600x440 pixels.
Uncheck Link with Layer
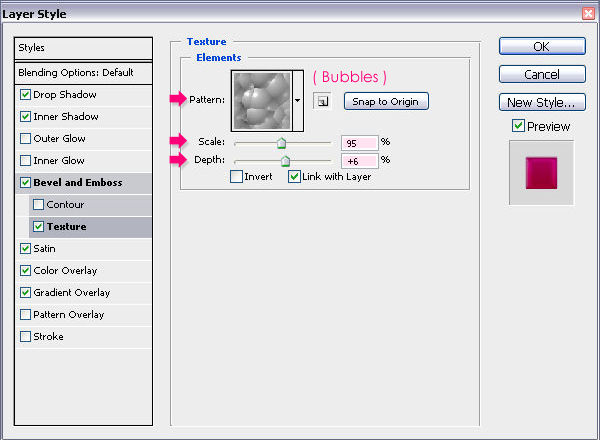tap(294, 176)
